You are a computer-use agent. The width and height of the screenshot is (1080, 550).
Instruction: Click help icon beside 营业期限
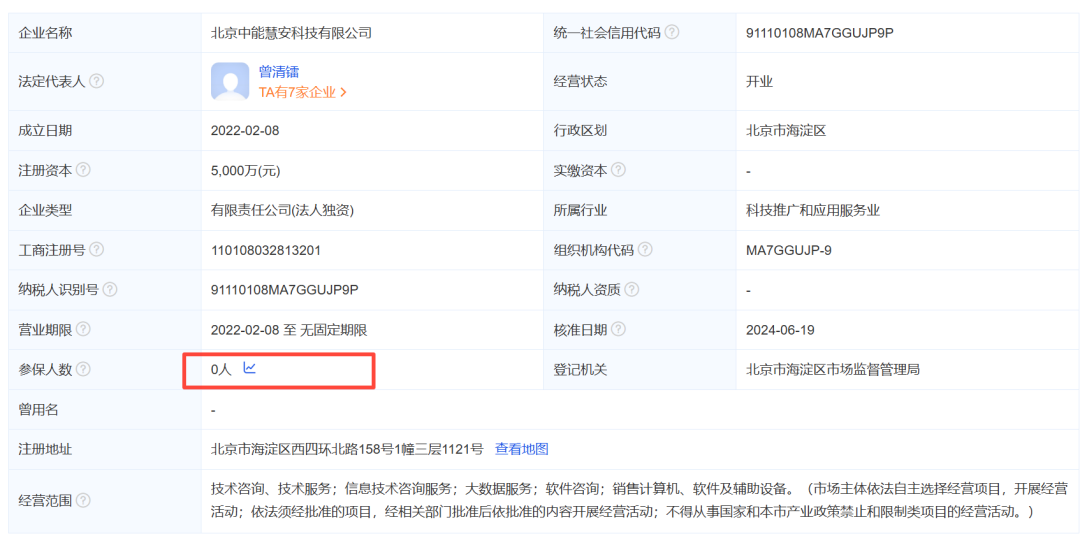(x=83, y=330)
